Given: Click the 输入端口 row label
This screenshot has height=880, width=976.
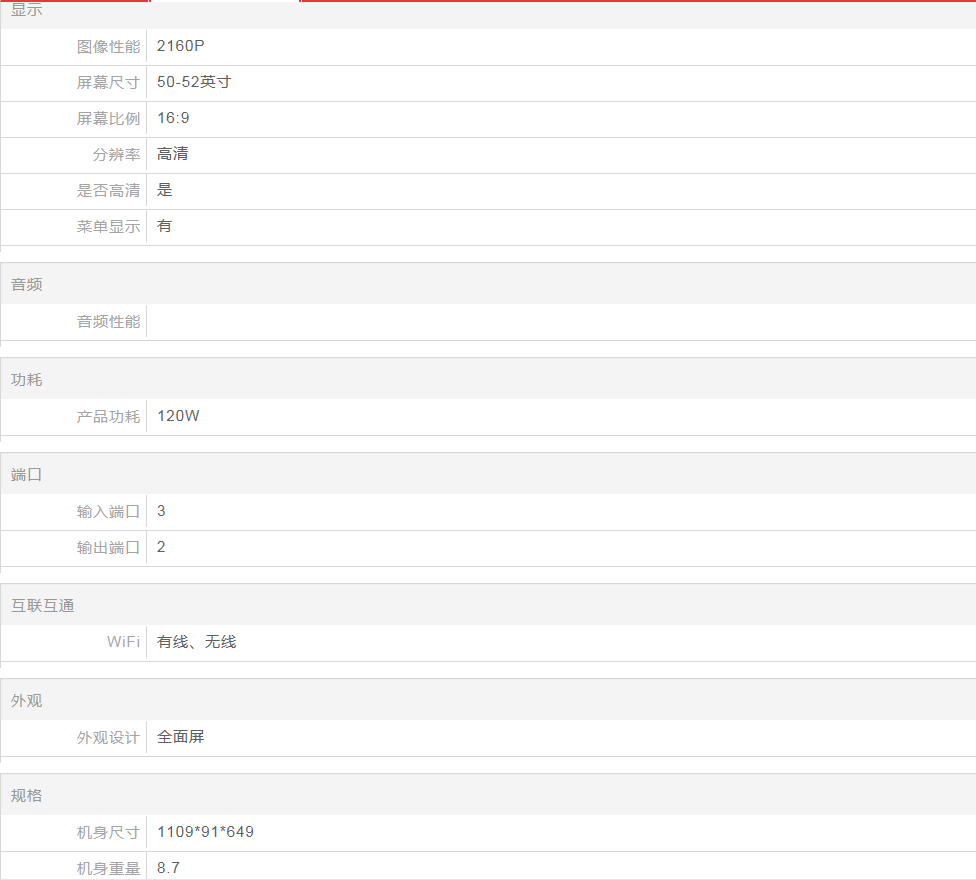Looking at the screenshot, I should [x=108, y=512].
